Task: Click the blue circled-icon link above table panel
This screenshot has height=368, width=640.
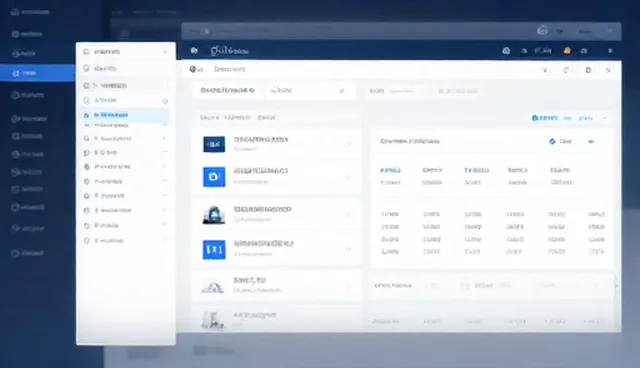Action: [544, 118]
